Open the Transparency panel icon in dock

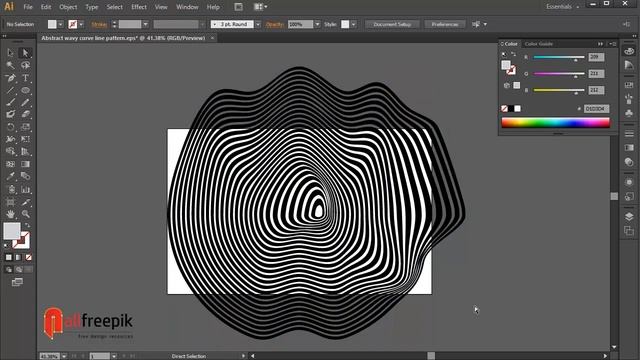click(629, 162)
